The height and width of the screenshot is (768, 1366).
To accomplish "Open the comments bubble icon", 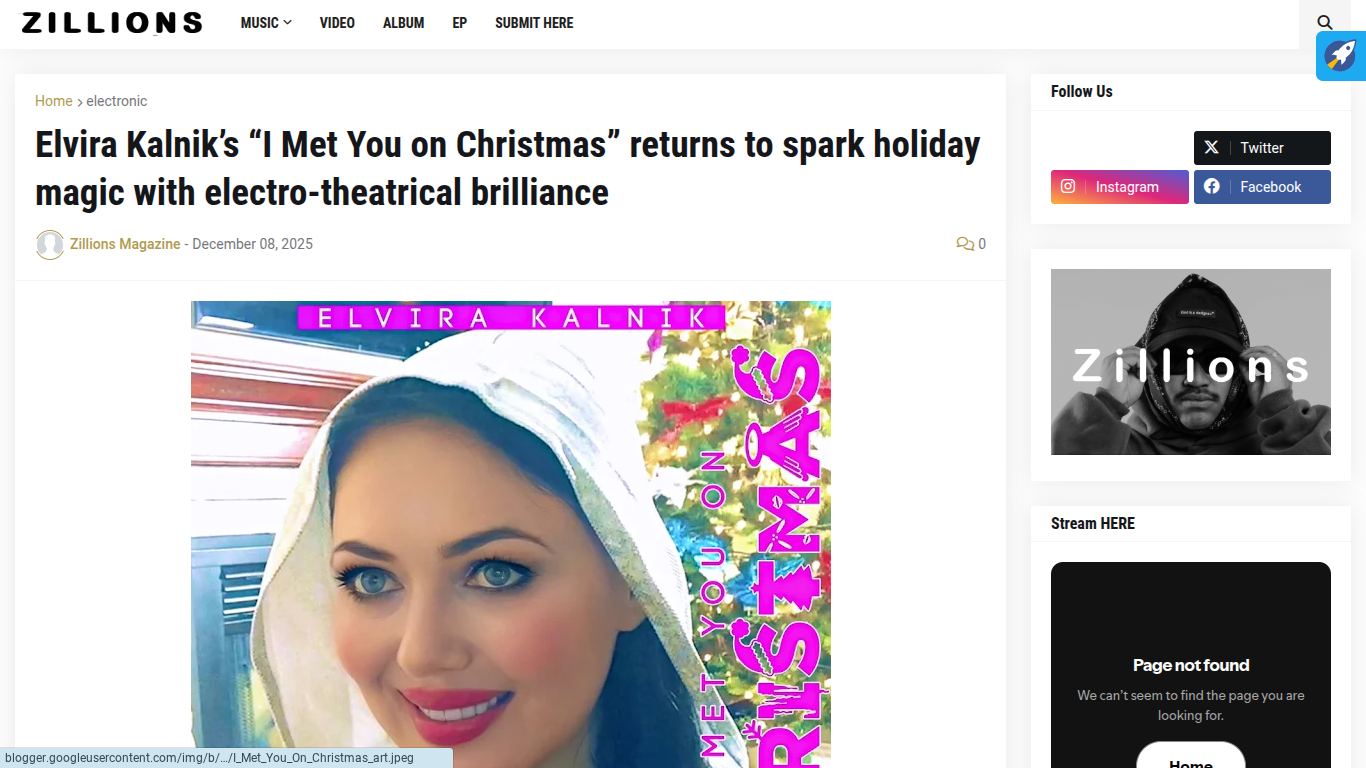I will click(965, 244).
